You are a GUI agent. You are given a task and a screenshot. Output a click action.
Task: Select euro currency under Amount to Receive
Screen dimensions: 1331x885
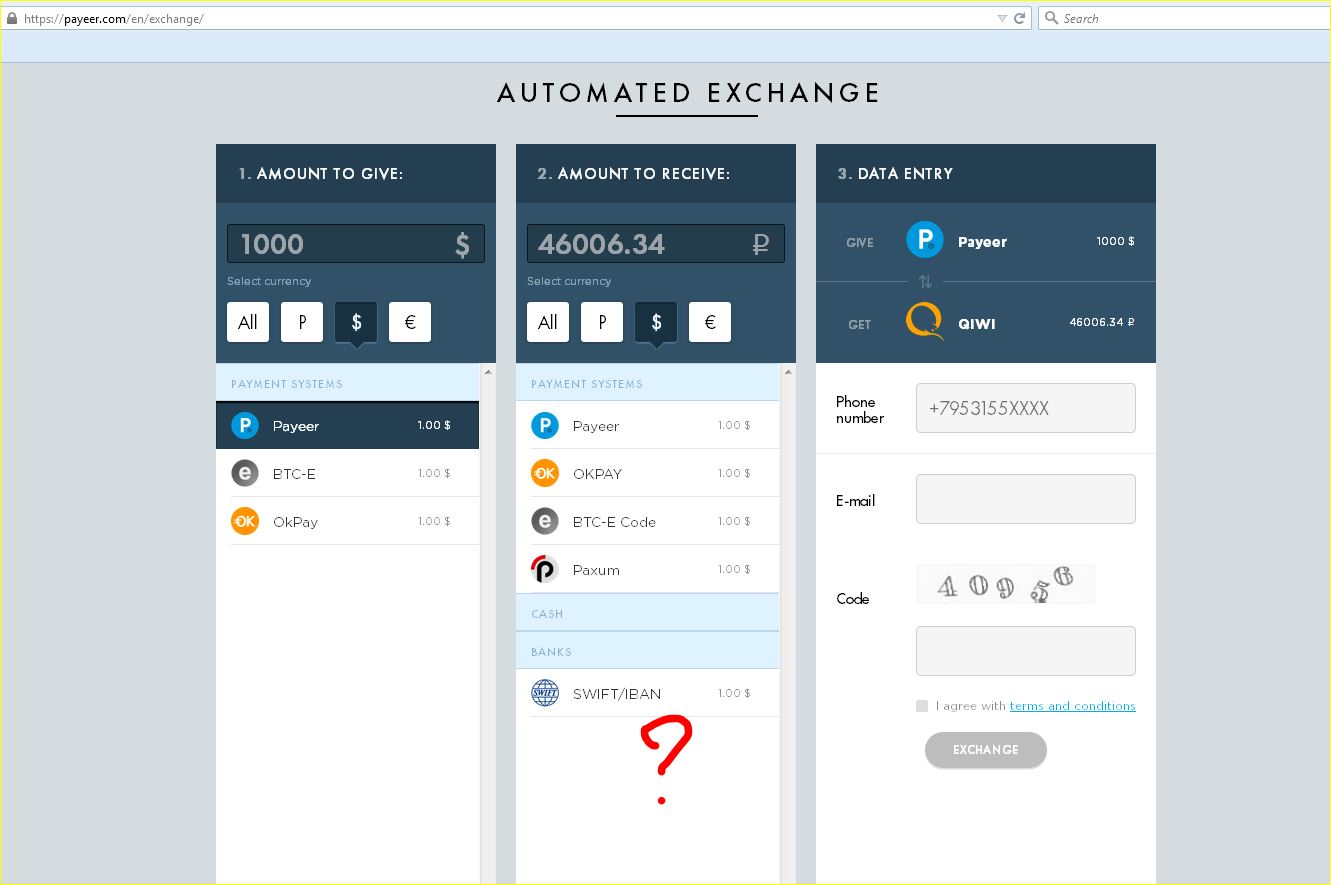pyautogui.click(x=710, y=322)
